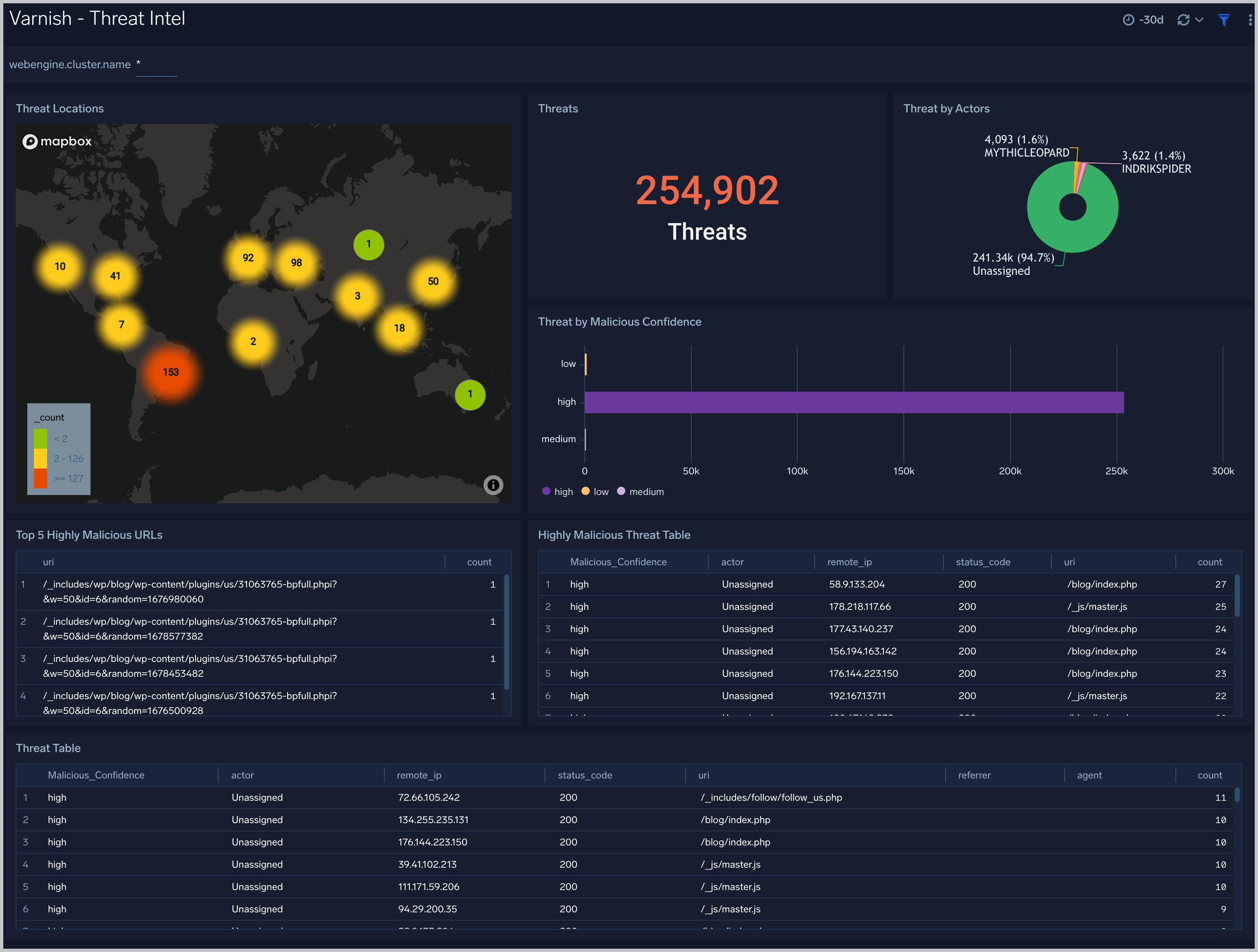Sort Top 5 URLs by uri column
1258x952 pixels.
coord(48,562)
